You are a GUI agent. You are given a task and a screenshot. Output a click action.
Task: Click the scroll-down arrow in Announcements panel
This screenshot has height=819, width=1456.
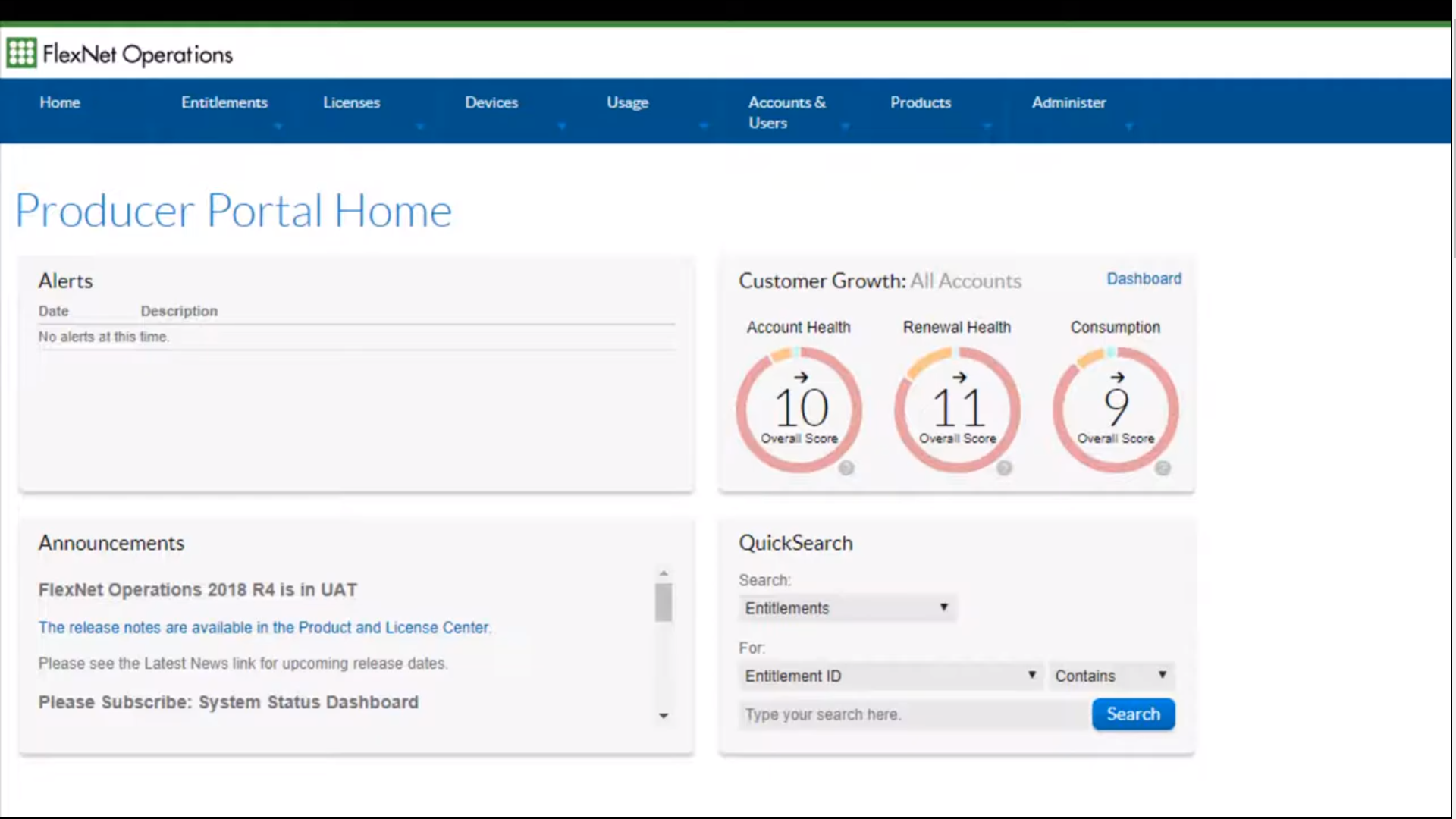pyautogui.click(x=664, y=715)
